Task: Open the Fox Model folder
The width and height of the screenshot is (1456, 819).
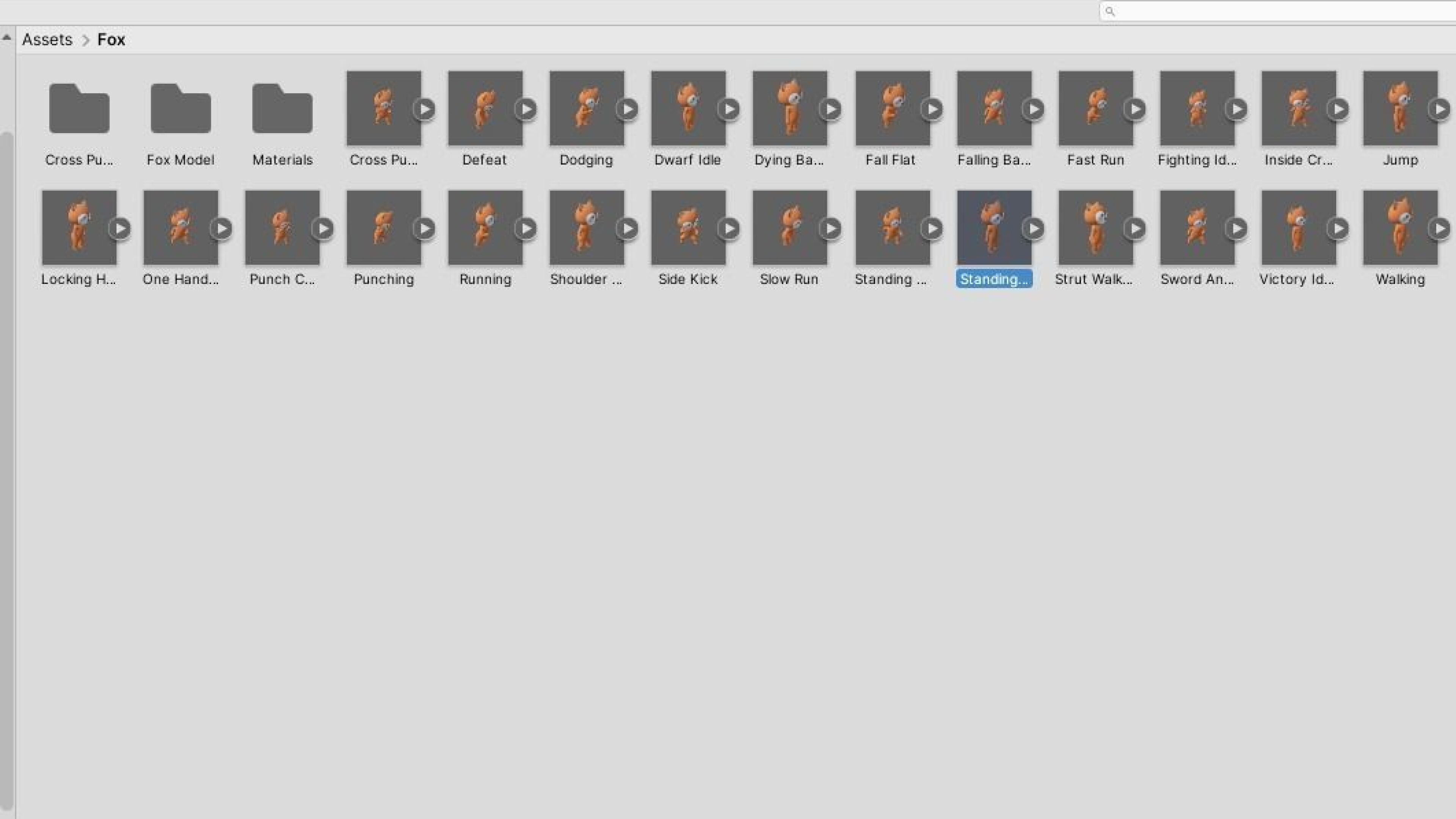Action: pos(180,108)
